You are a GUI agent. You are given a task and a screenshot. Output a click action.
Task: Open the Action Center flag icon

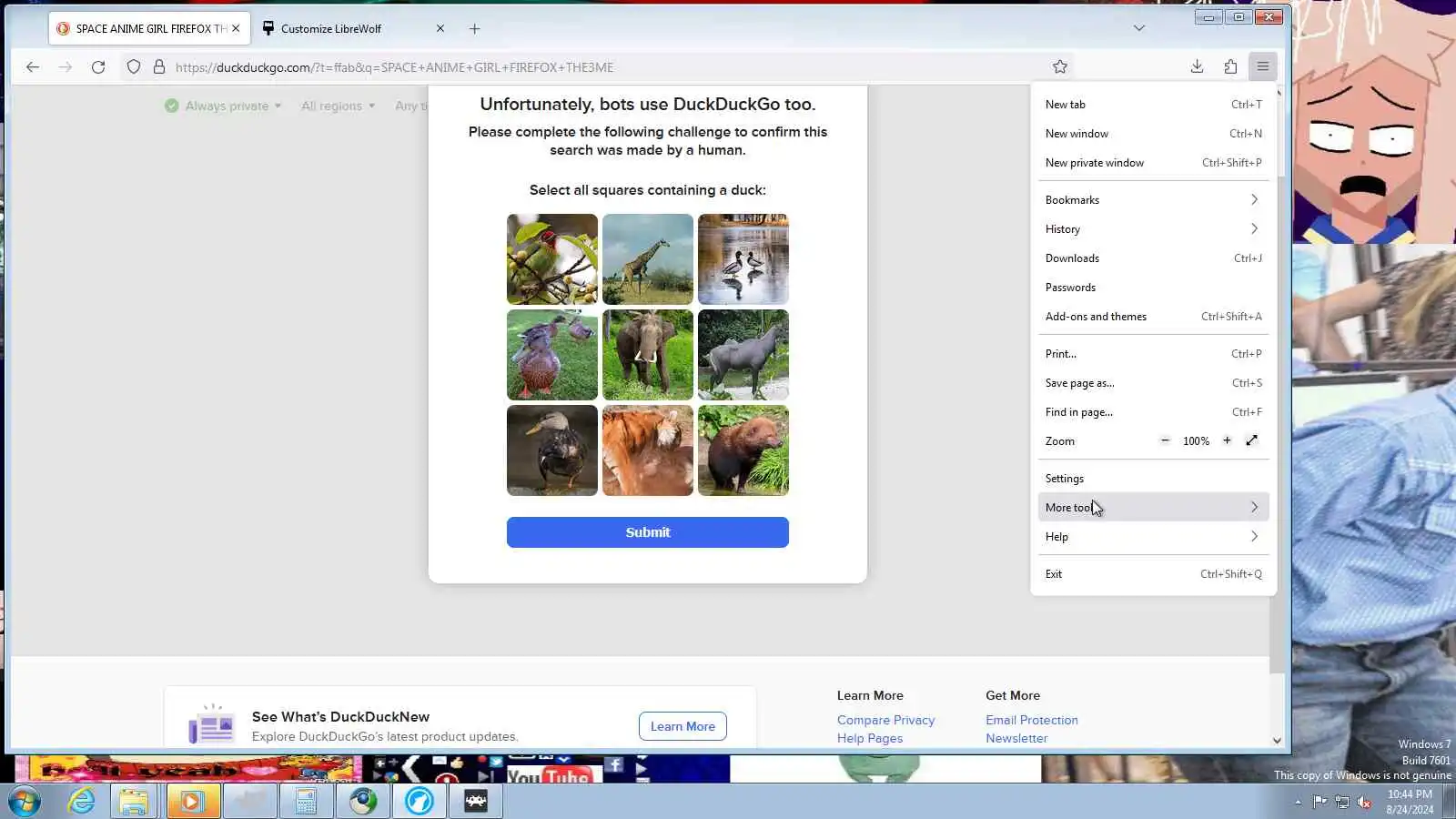pos(1319,802)
